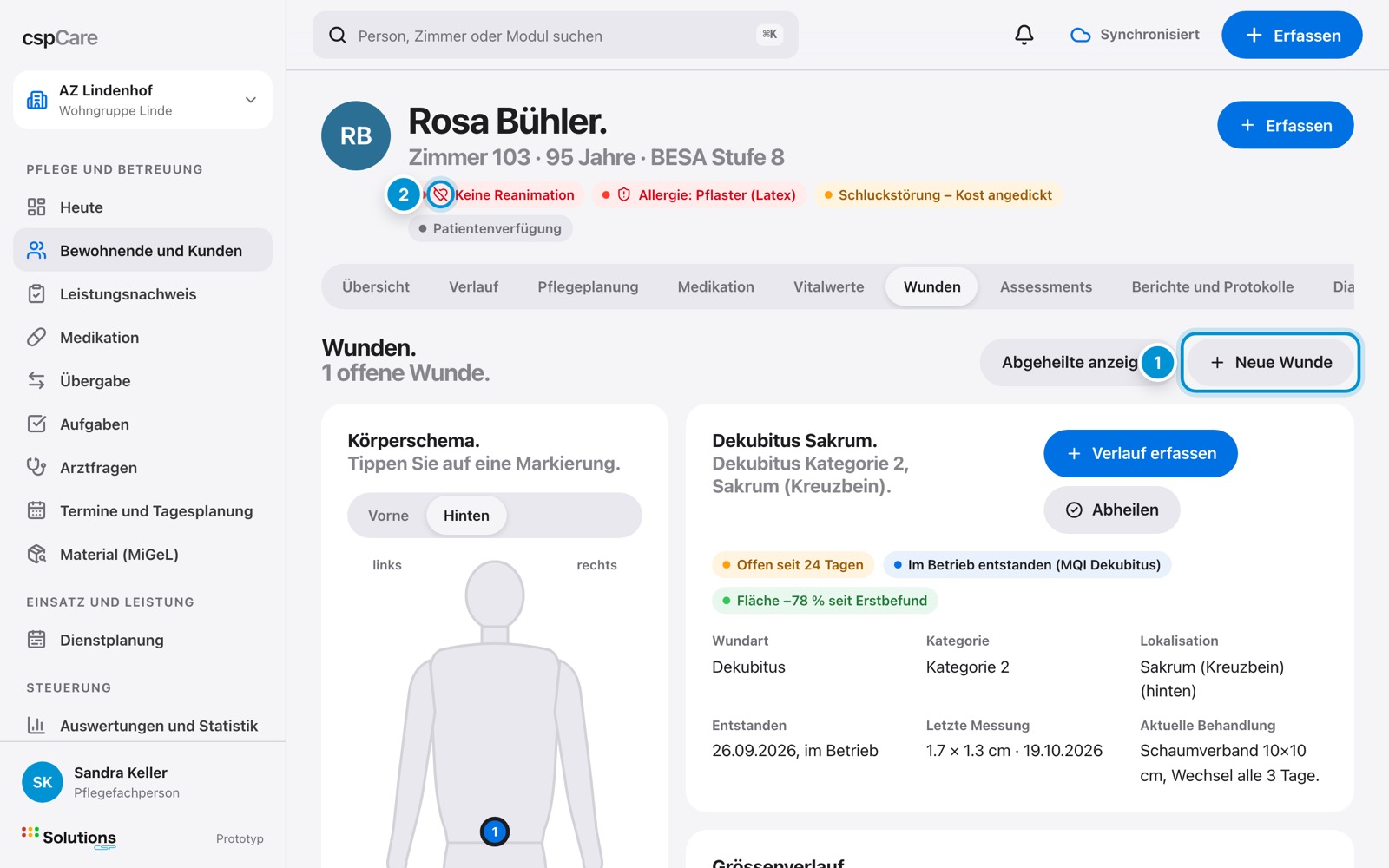Show the front body view Vorne
The height and width of the screenshot is (868, 1389).
click(x=388, y=516)
